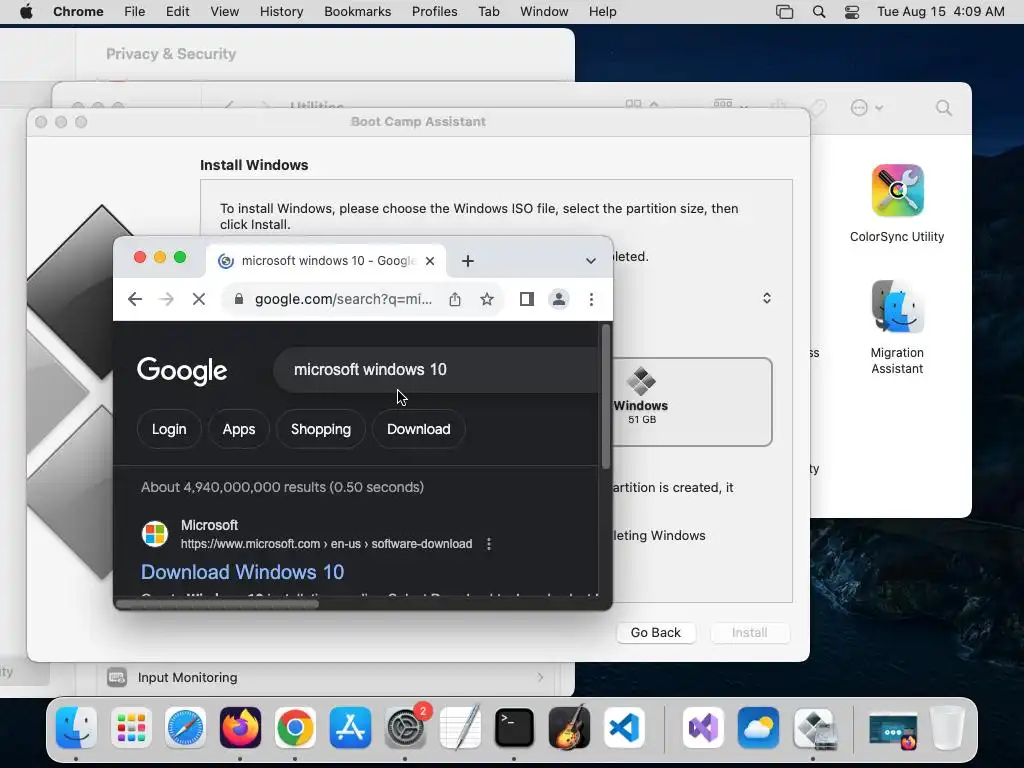Image resolution: width=1024 pixels, height=768 pixels.
Task: Open Chrome profile avatar
Action: [559, 299]
